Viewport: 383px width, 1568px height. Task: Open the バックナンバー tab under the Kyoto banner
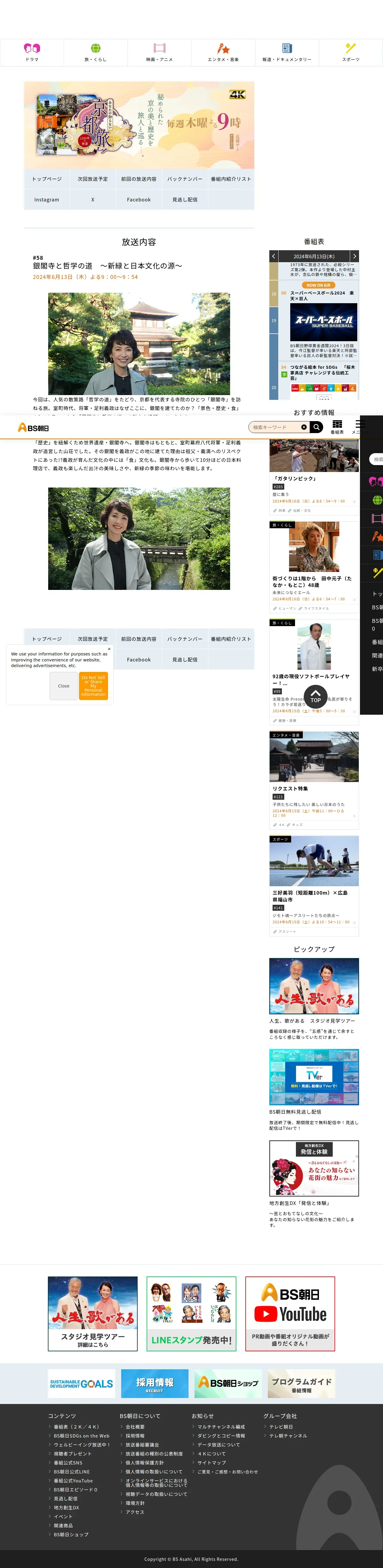(185, 179)
